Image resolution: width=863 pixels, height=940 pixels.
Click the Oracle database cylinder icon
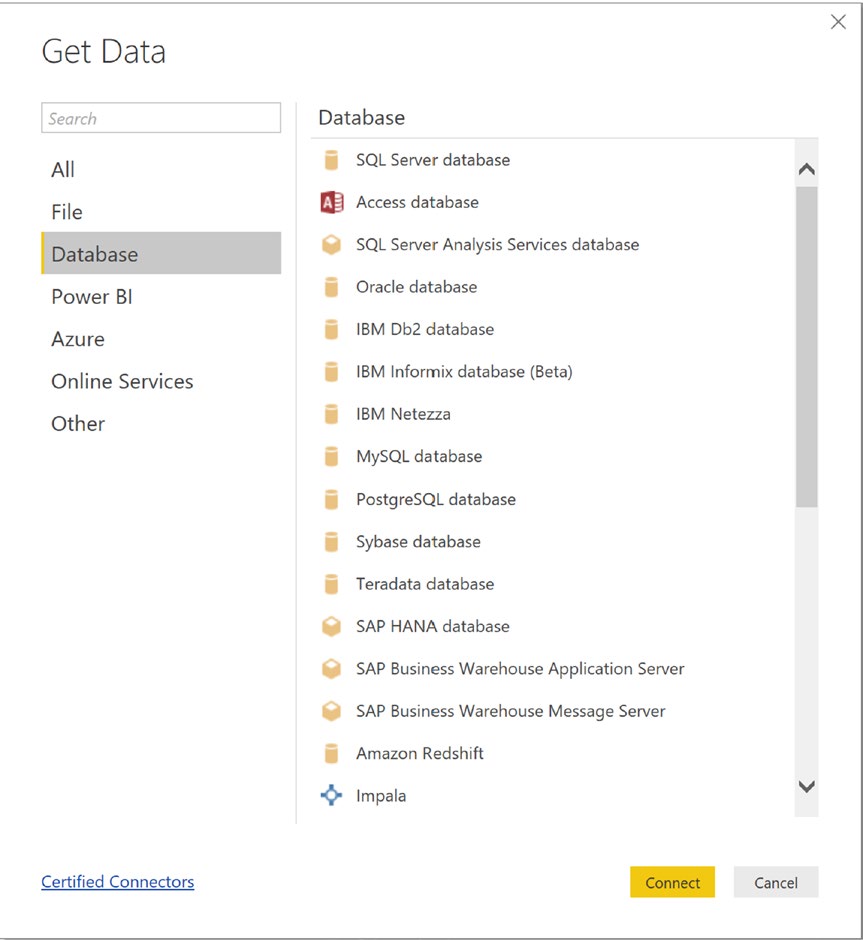click(x=331, y=287)
